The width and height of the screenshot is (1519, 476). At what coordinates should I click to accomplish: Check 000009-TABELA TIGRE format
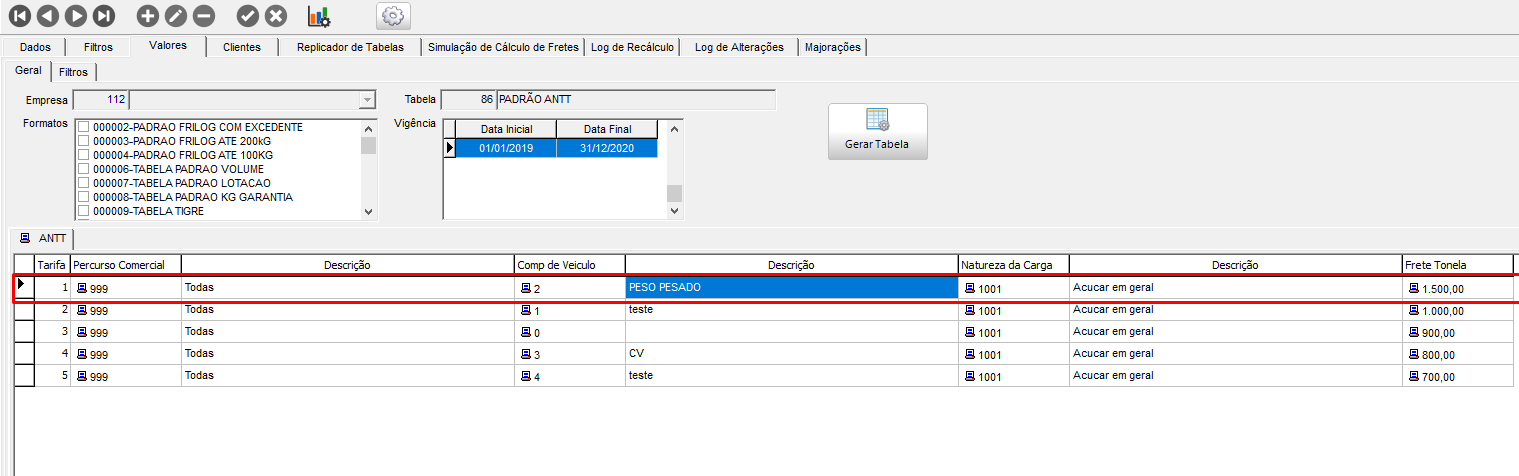point(83,211)
